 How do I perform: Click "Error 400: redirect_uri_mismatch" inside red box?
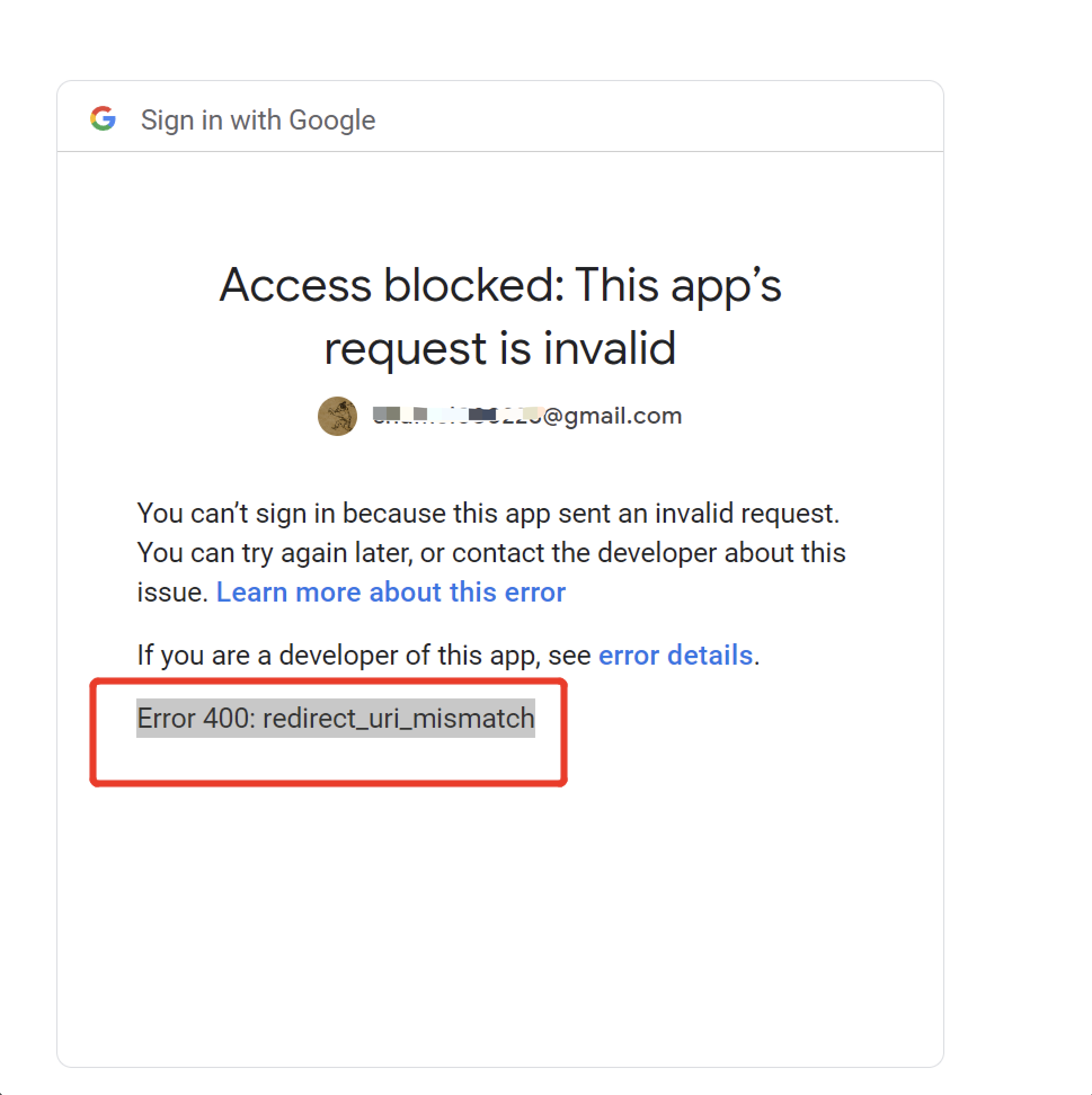point(336,718)
